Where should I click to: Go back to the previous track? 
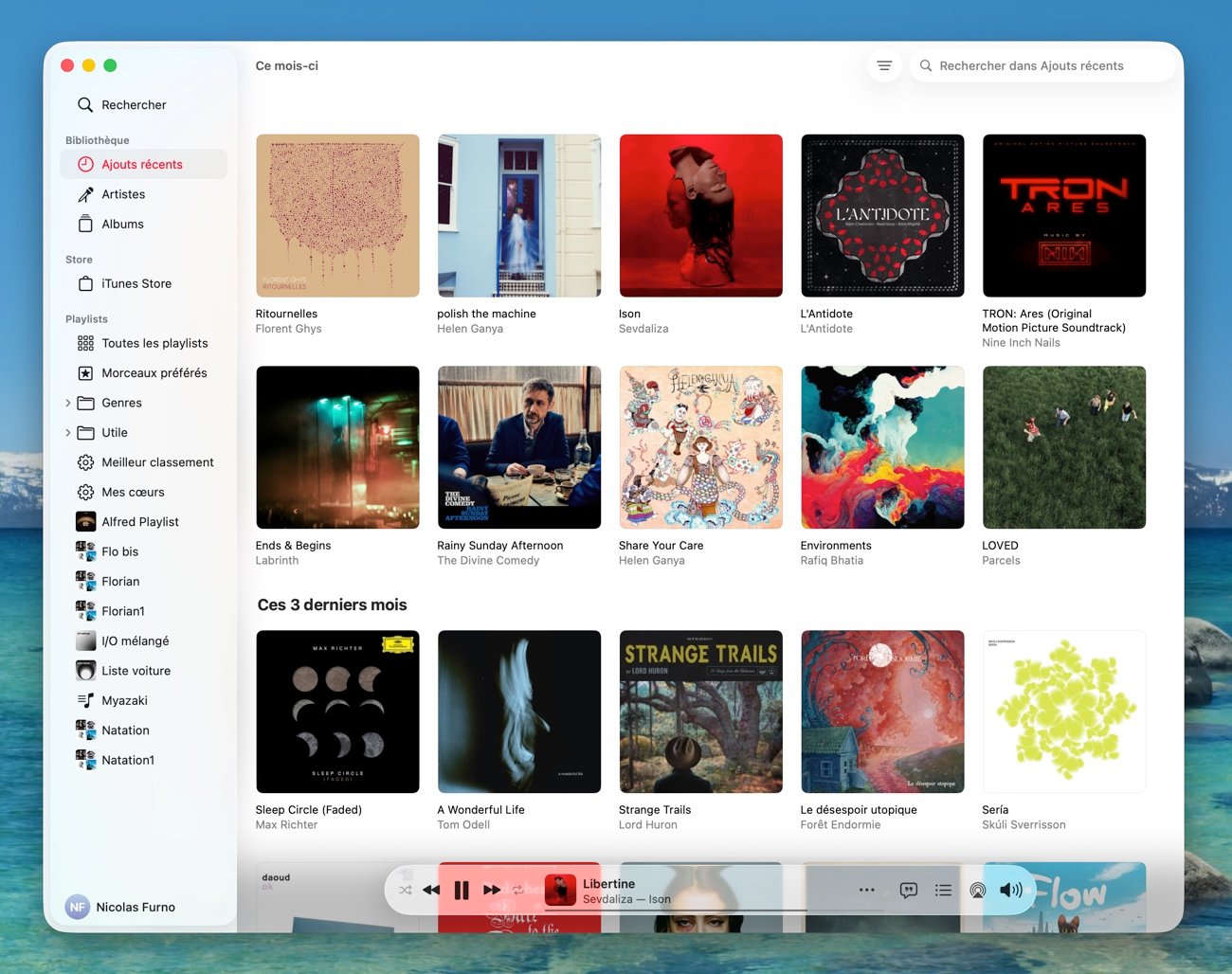431,891
